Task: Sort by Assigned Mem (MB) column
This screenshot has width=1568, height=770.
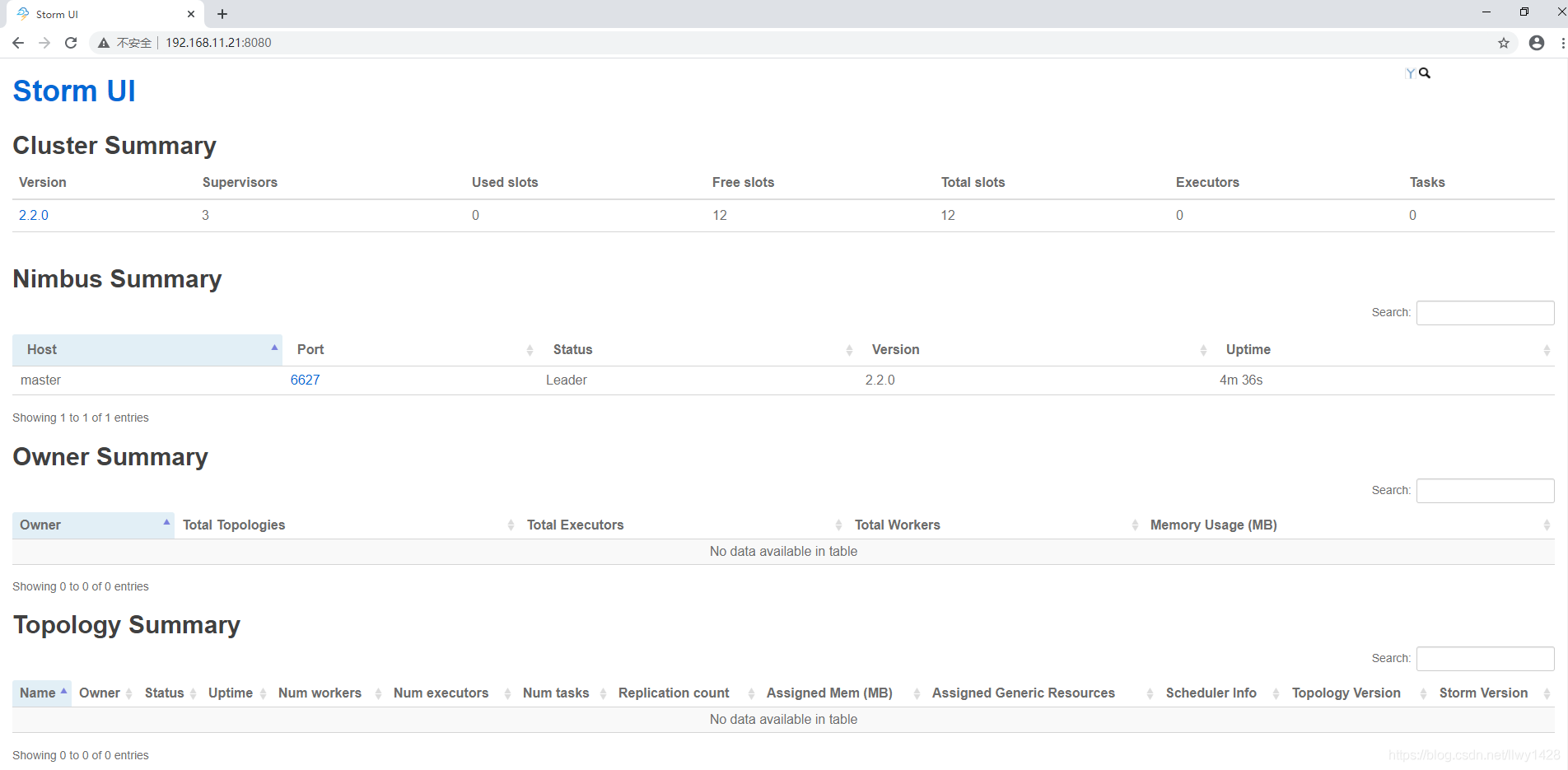Action: click(x=842, y=693)
